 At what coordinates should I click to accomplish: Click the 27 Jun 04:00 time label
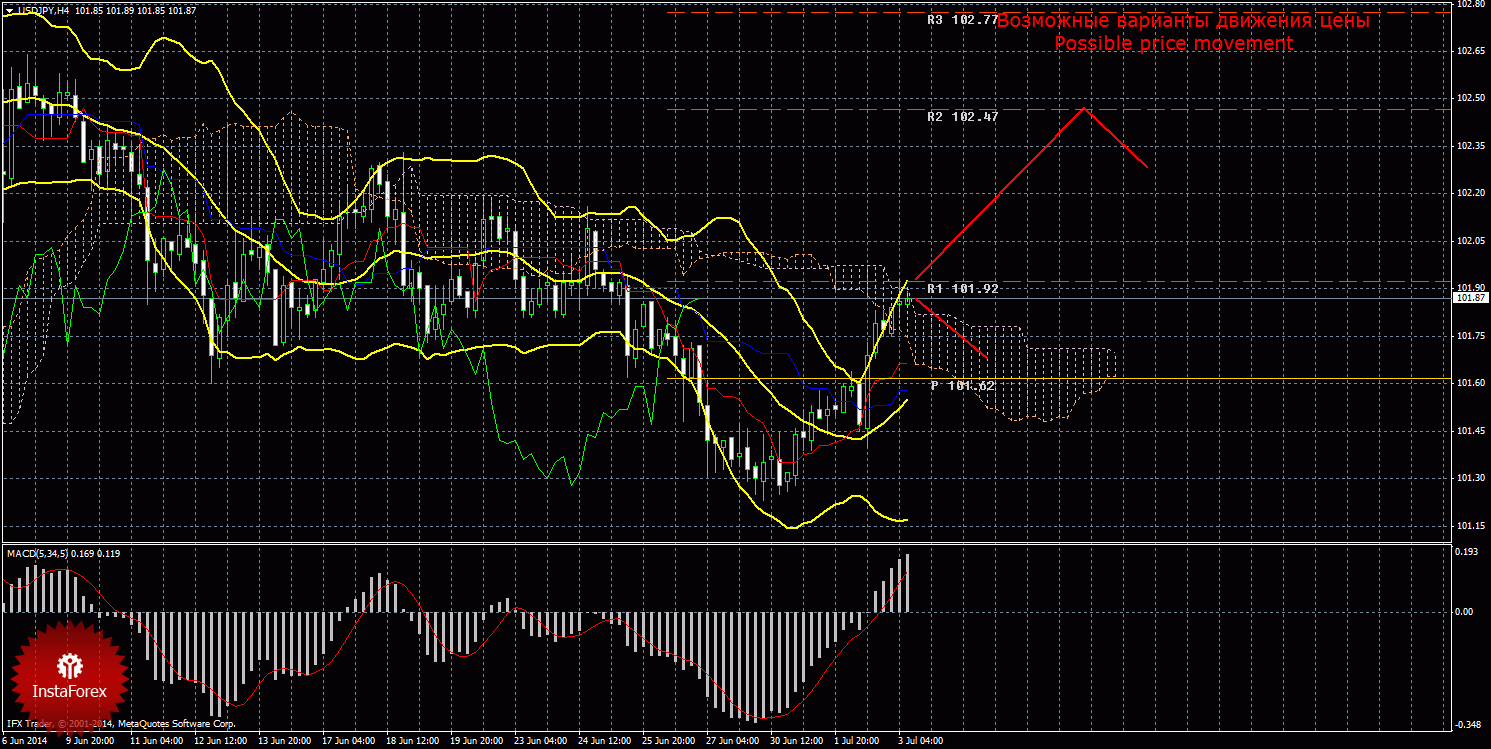[733, 741]
